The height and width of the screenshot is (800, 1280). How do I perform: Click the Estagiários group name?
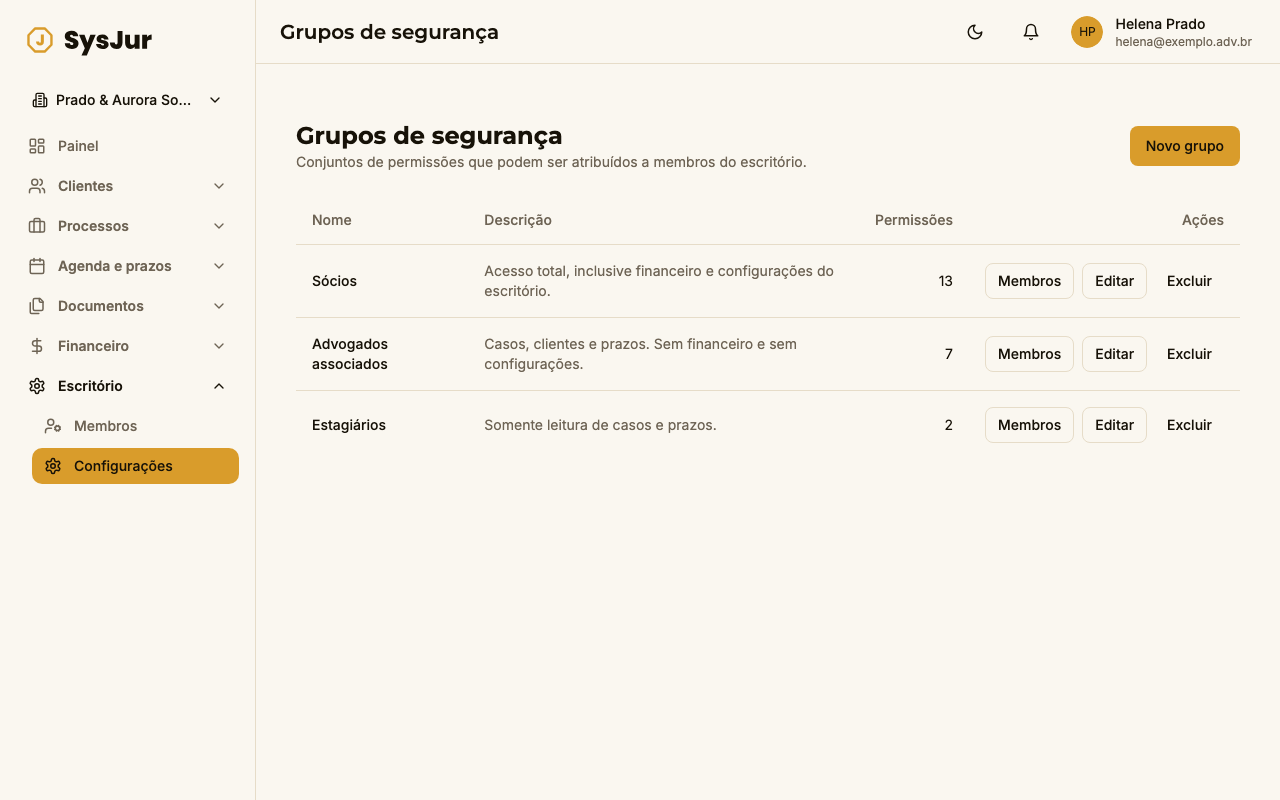[x=349, y=425]
